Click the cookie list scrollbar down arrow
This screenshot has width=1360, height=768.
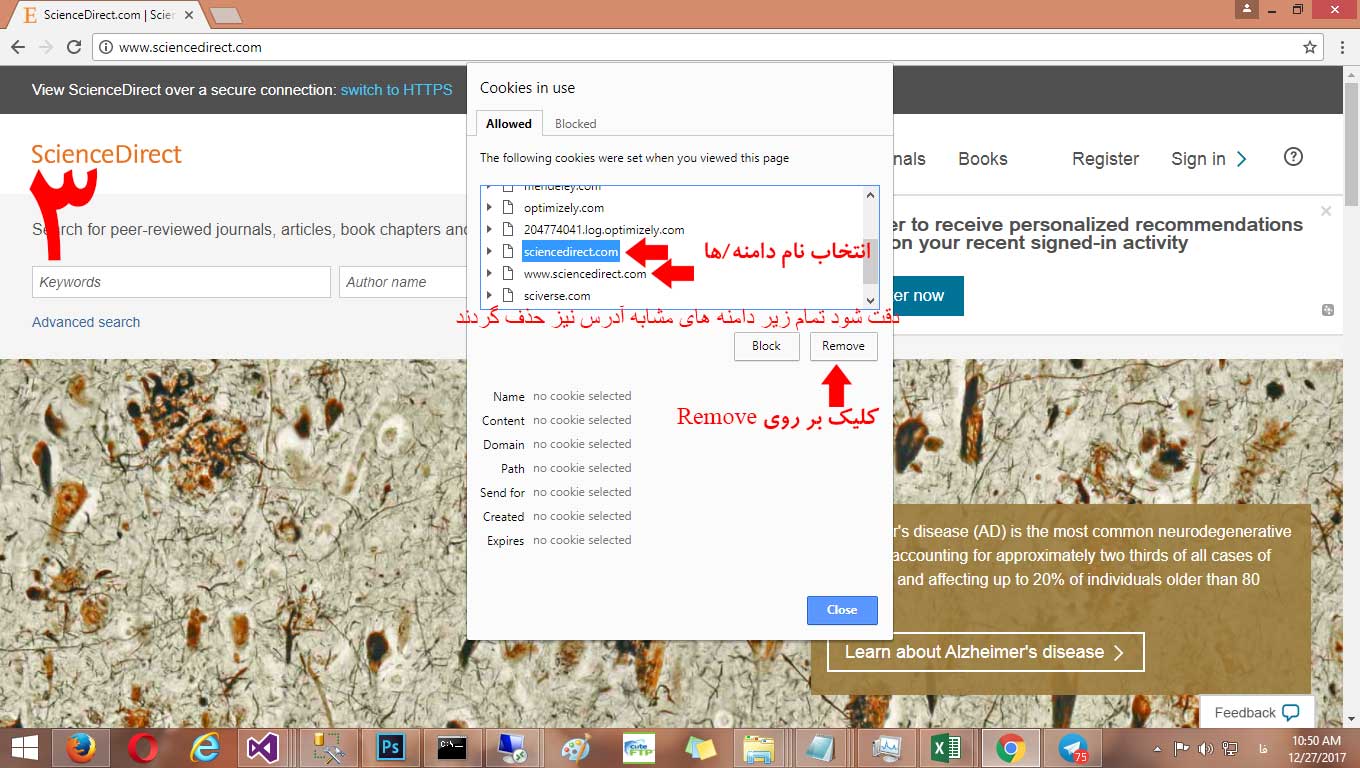[x=870, y=300]
